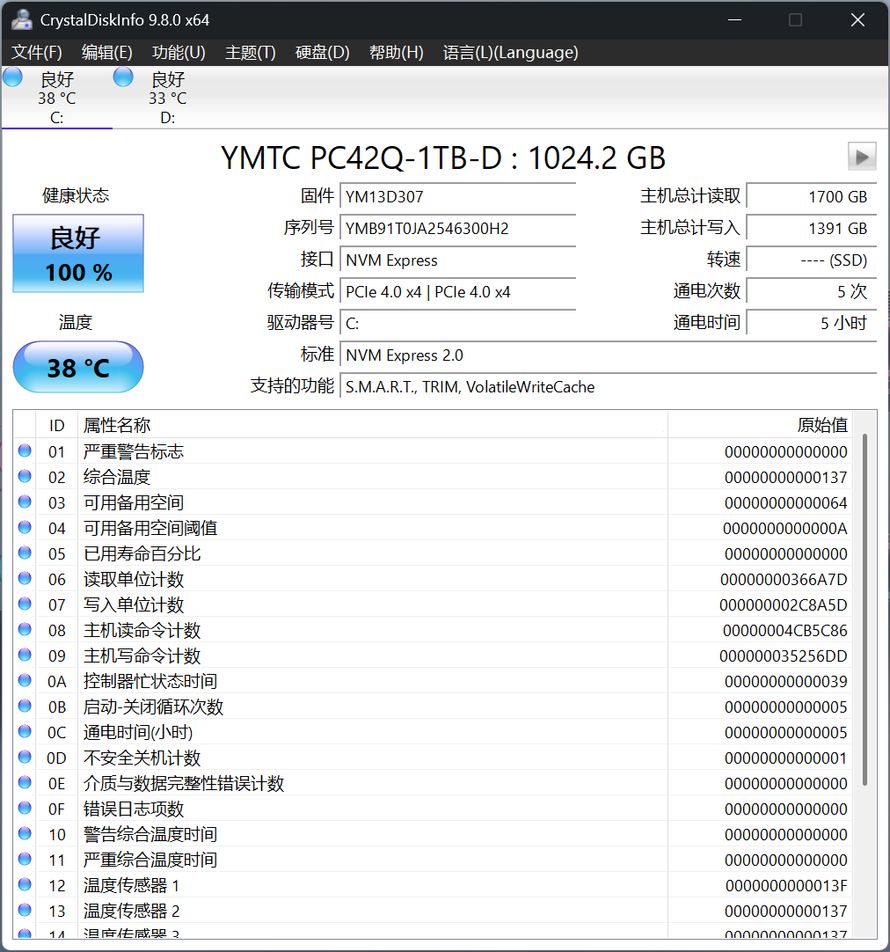Click status orb for 可用备用空间阈值 row

pos(24,528)
